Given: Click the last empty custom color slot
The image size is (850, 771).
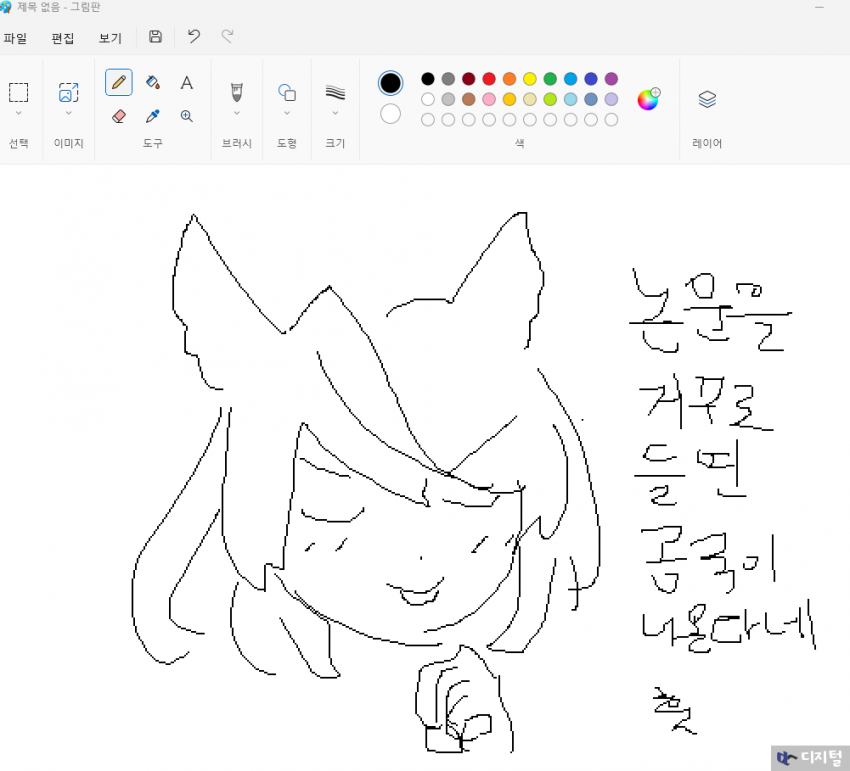Looking at the screenshot, I should tap(611, 120).
